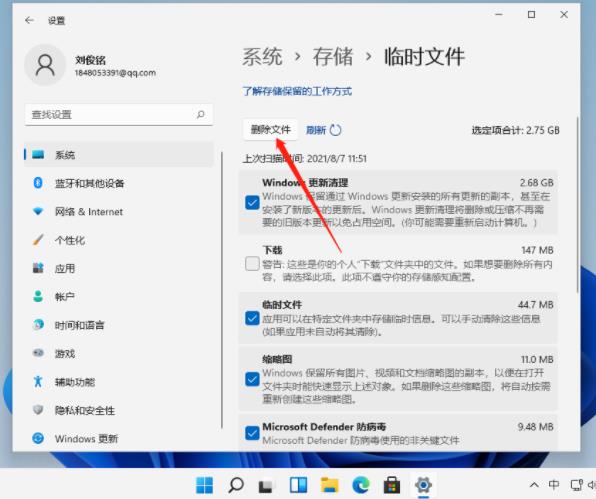Minimize the Settings window

click(x=499, y=14)
